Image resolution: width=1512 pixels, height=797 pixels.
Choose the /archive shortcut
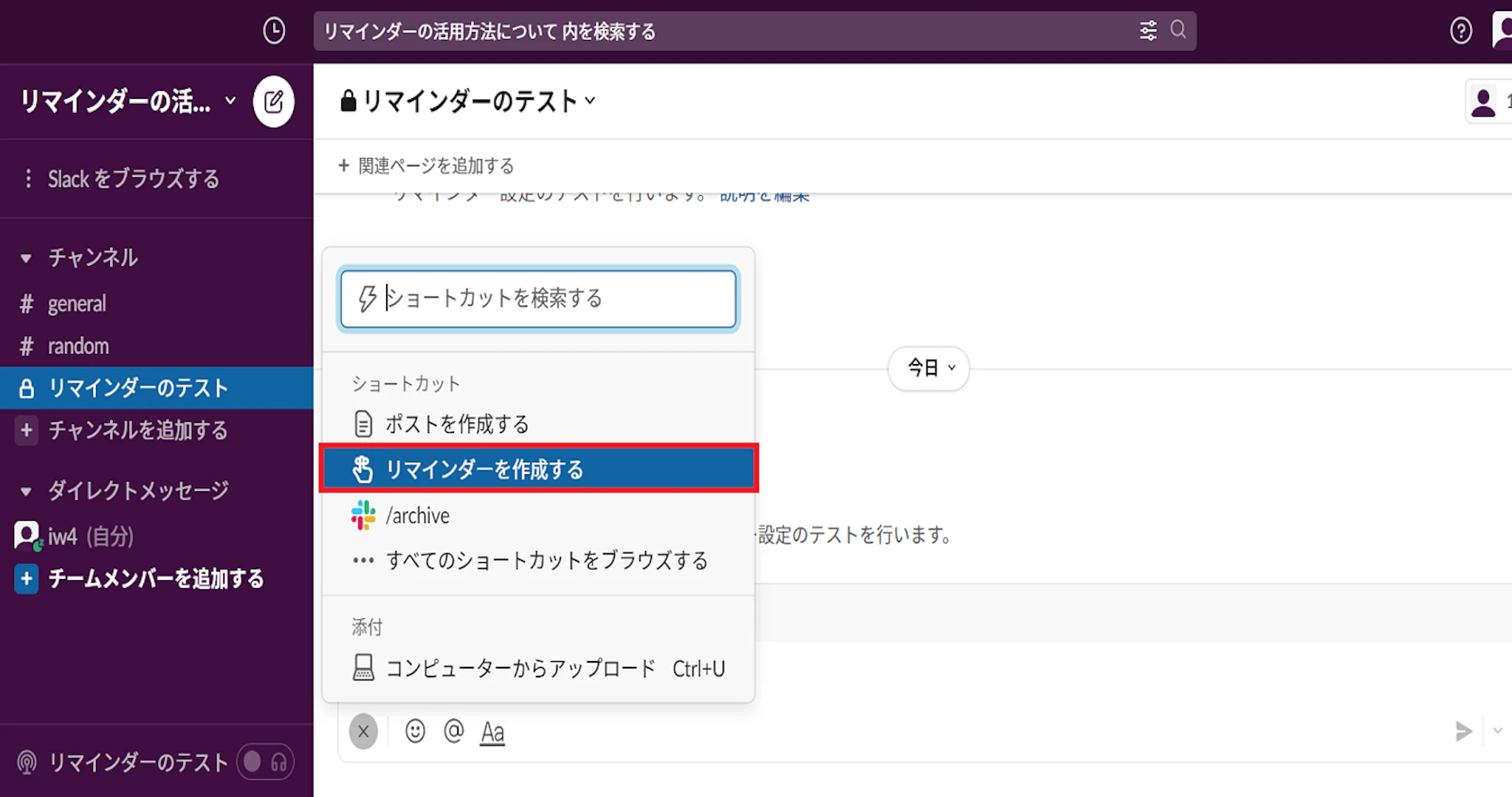[417, 516]
